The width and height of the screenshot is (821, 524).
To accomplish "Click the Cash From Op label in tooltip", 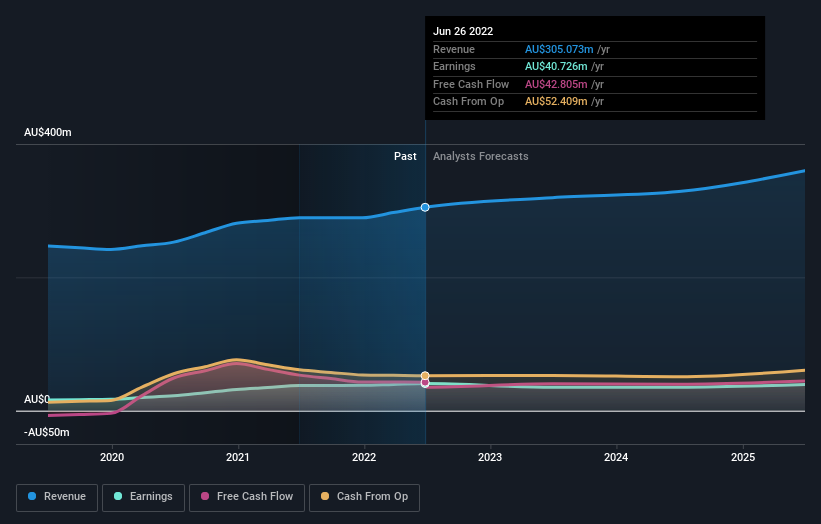I will (468, 102).
